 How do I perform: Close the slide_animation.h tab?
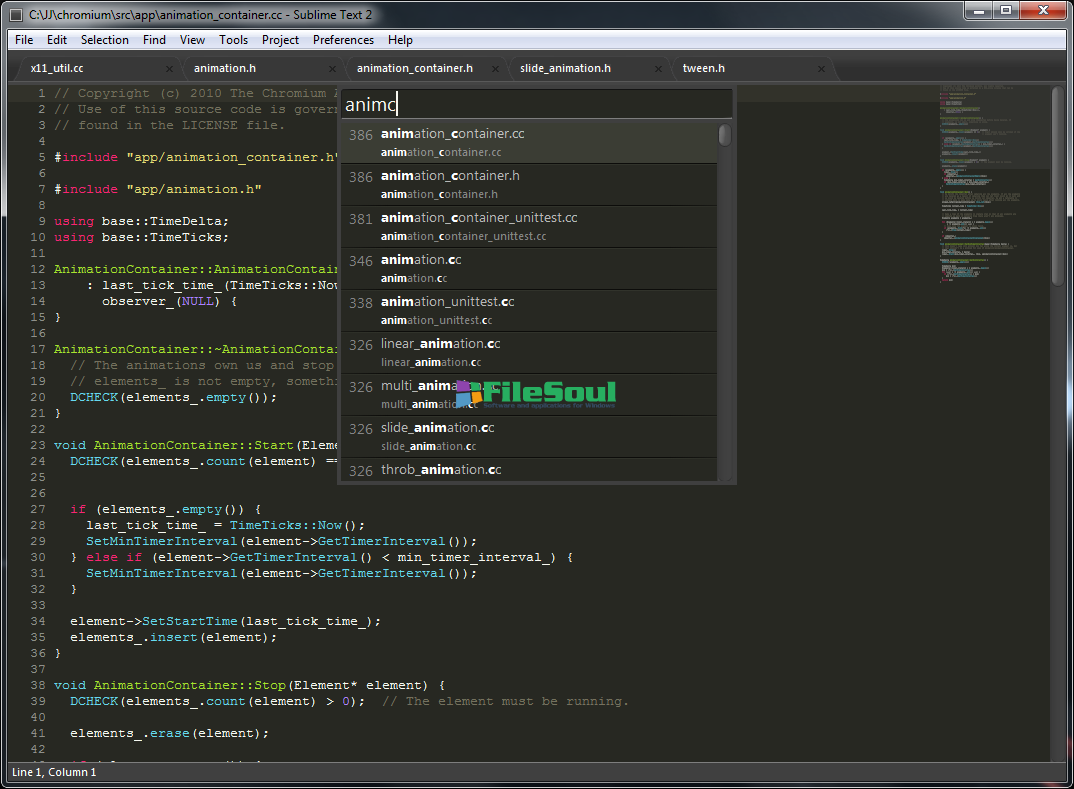point(658,69)
